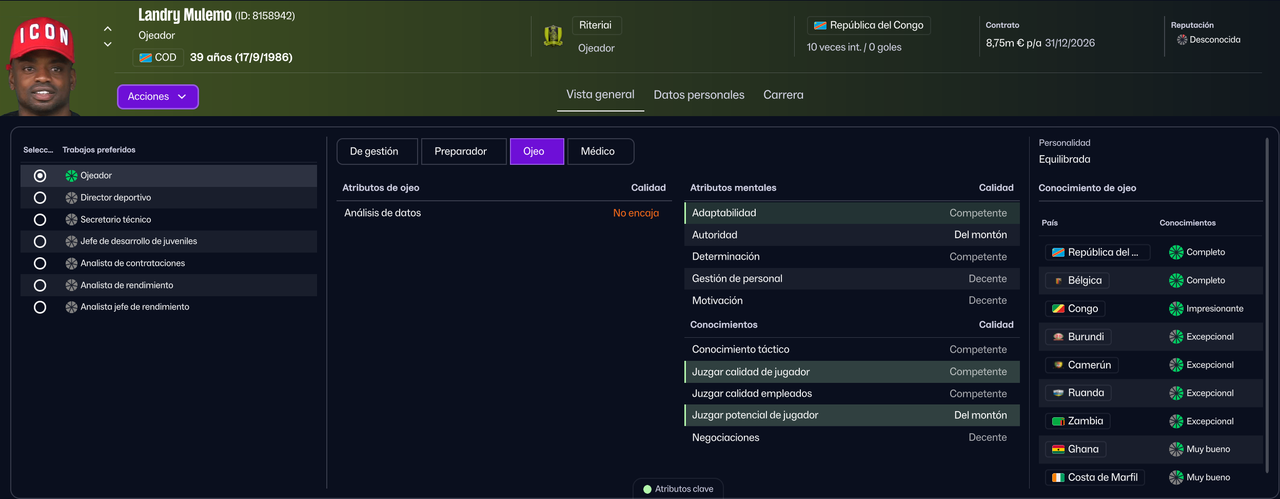Click the Muy bueno knowledge icon for Ghana
This screenshot has width=1280, height=499.
point(1176,449)
